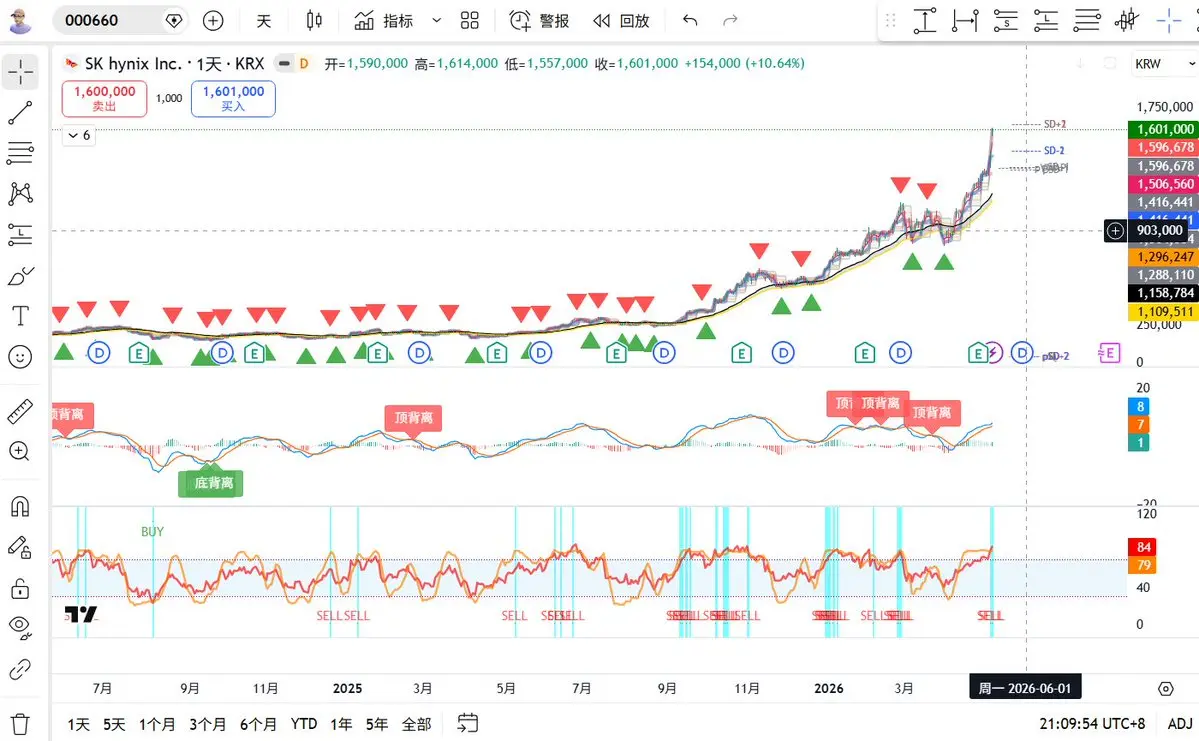Image resolution: width=1199 pixels, height=741 pixels.
Task: Select the ruler measure tool
Action: coord(21,411)
